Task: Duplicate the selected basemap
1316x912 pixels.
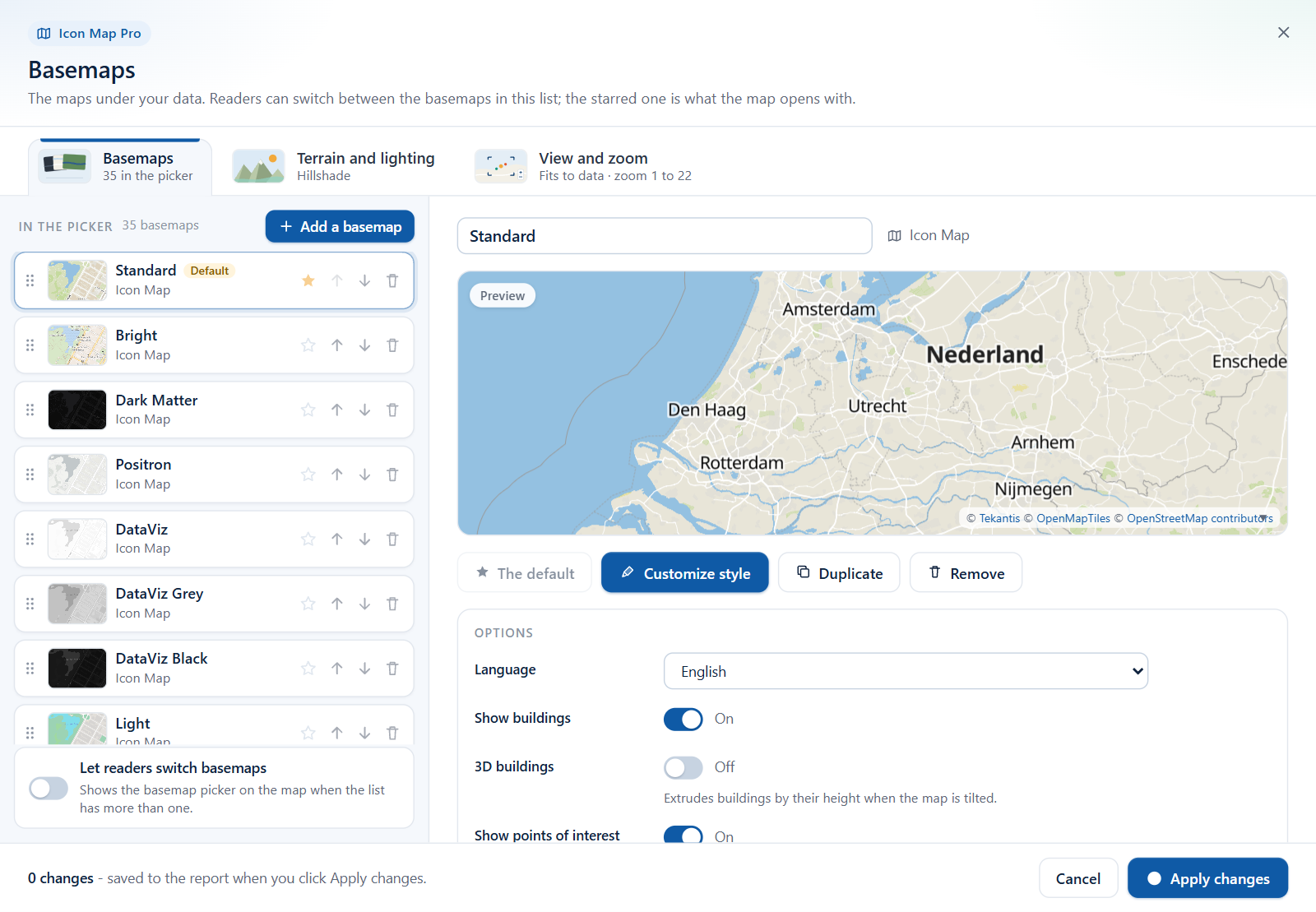Action: 839,572
